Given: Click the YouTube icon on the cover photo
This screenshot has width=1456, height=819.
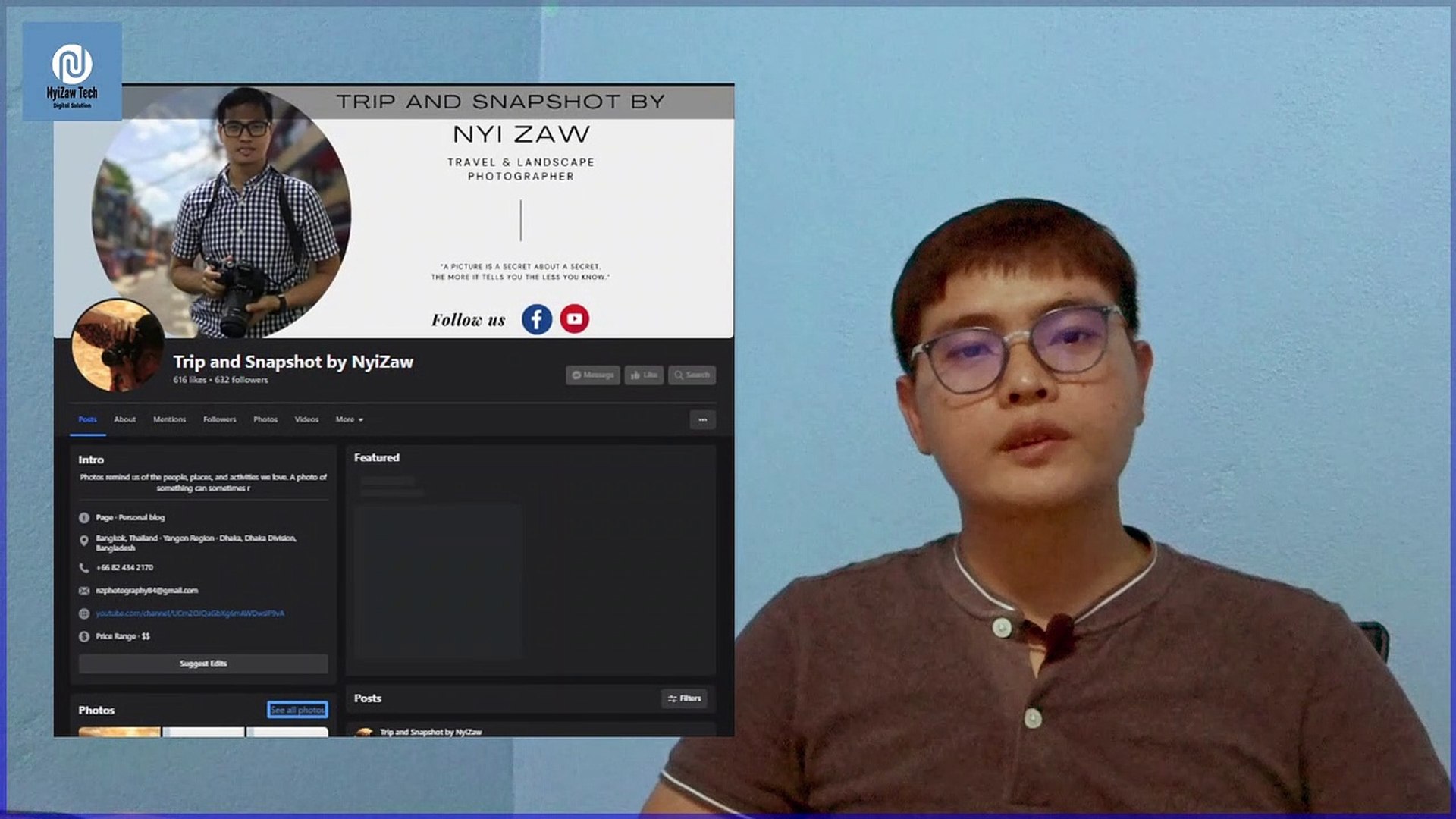Looking at the screenshot, I should pos(576,319).
